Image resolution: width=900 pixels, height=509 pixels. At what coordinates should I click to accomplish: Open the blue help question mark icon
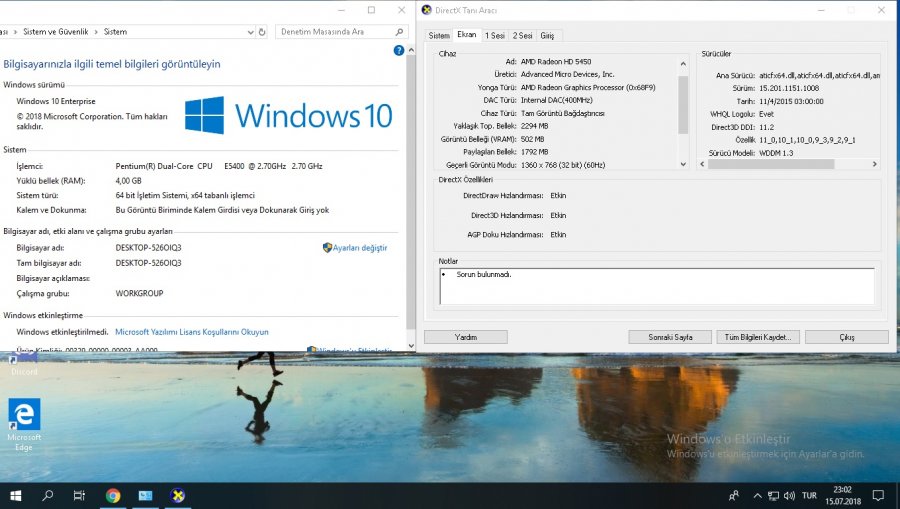[399, 50]
